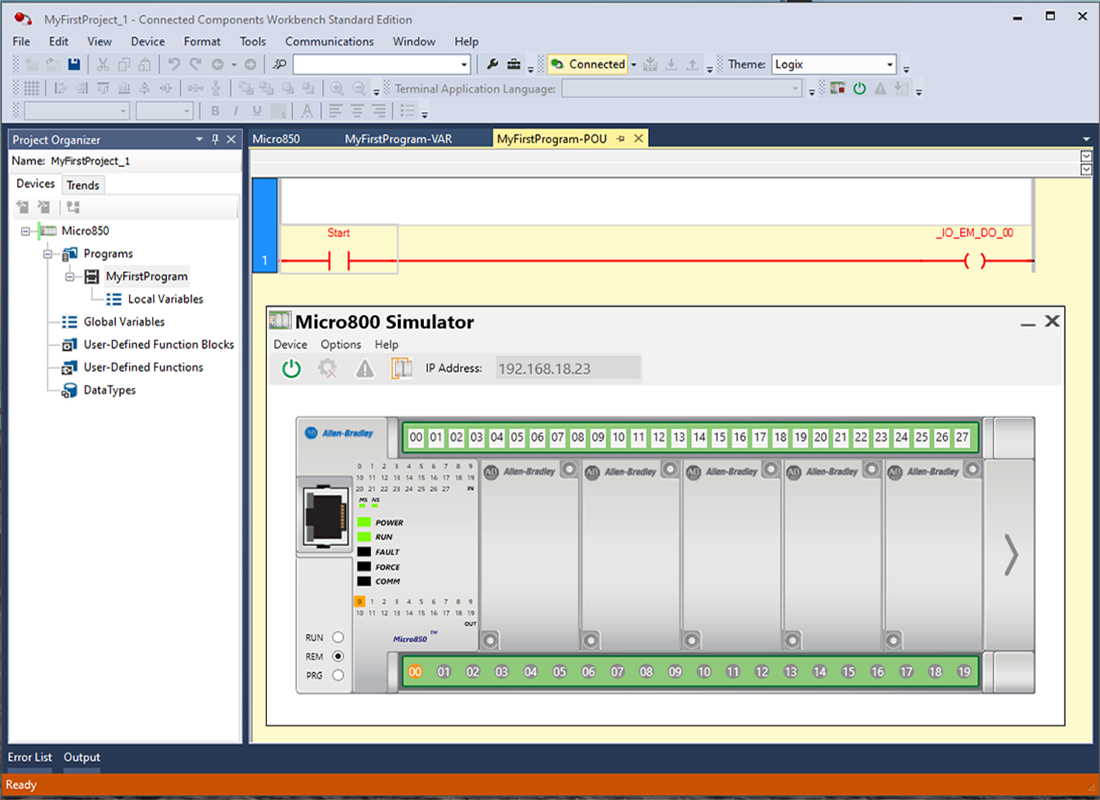This screenshot has width=1100, height=800.
Task: Click the Undo arrow icon
Action: 174,65
